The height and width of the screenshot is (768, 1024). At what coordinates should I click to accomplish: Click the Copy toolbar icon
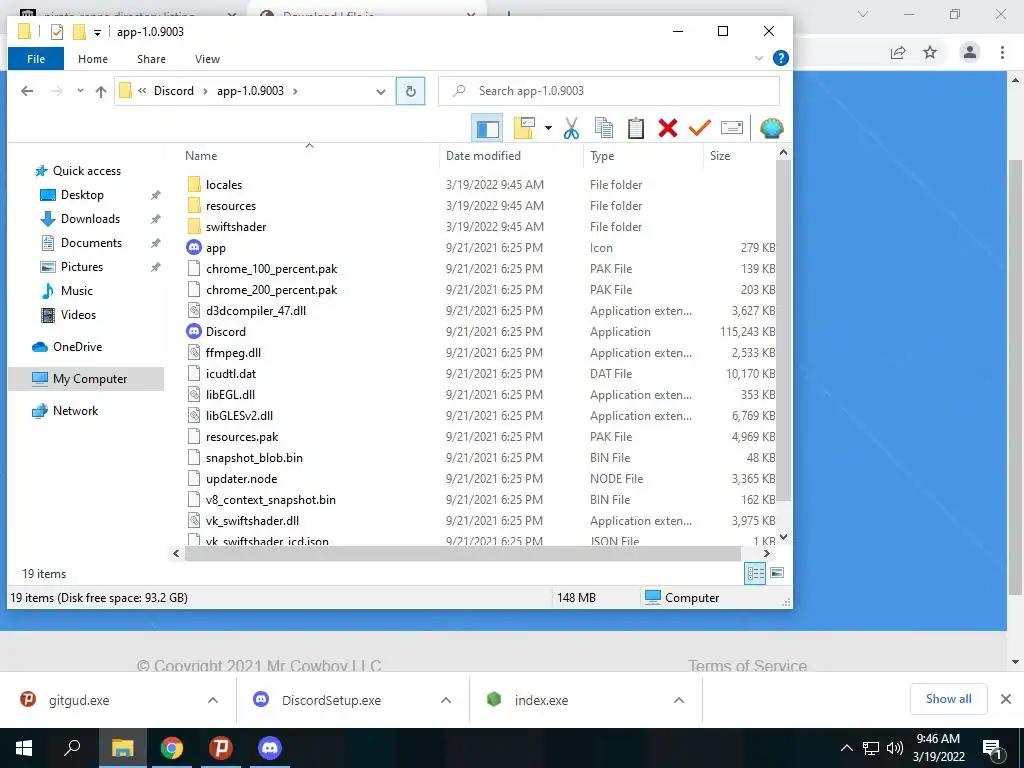click(x=603, y=128)
